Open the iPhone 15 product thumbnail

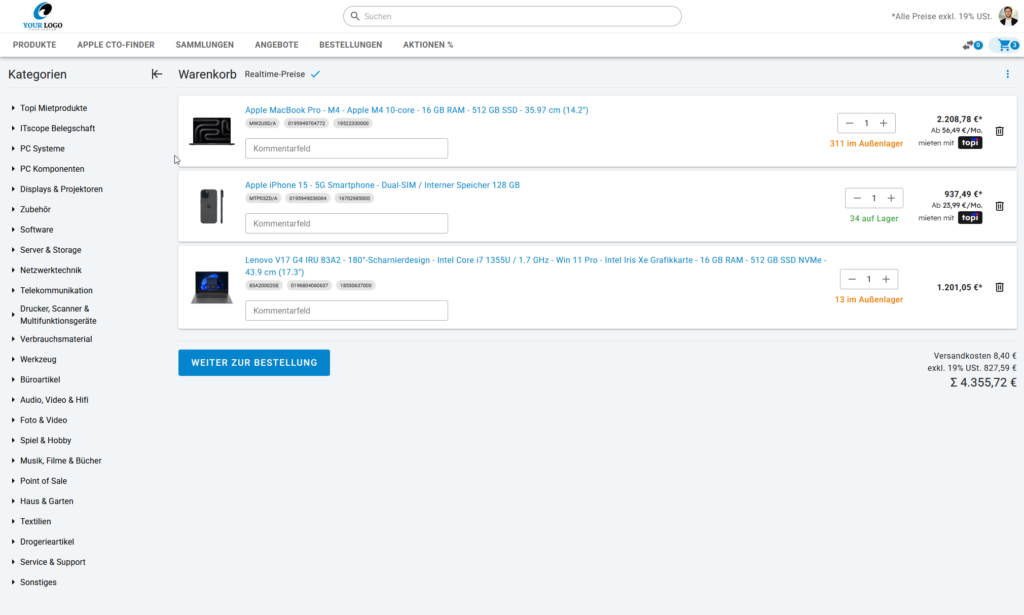click(212, 206)
